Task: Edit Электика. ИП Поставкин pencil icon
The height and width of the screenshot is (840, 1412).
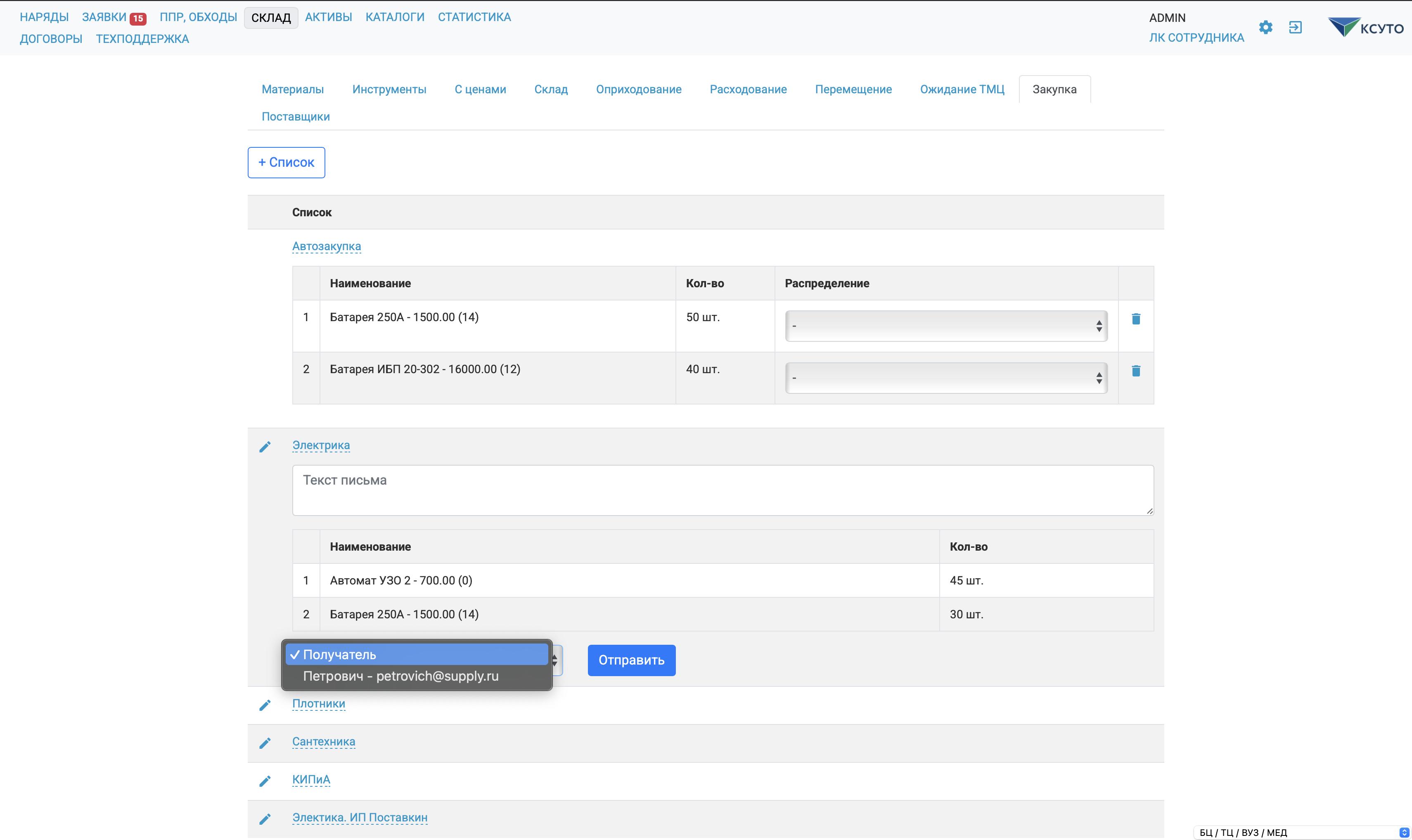Action: point(265,819)
